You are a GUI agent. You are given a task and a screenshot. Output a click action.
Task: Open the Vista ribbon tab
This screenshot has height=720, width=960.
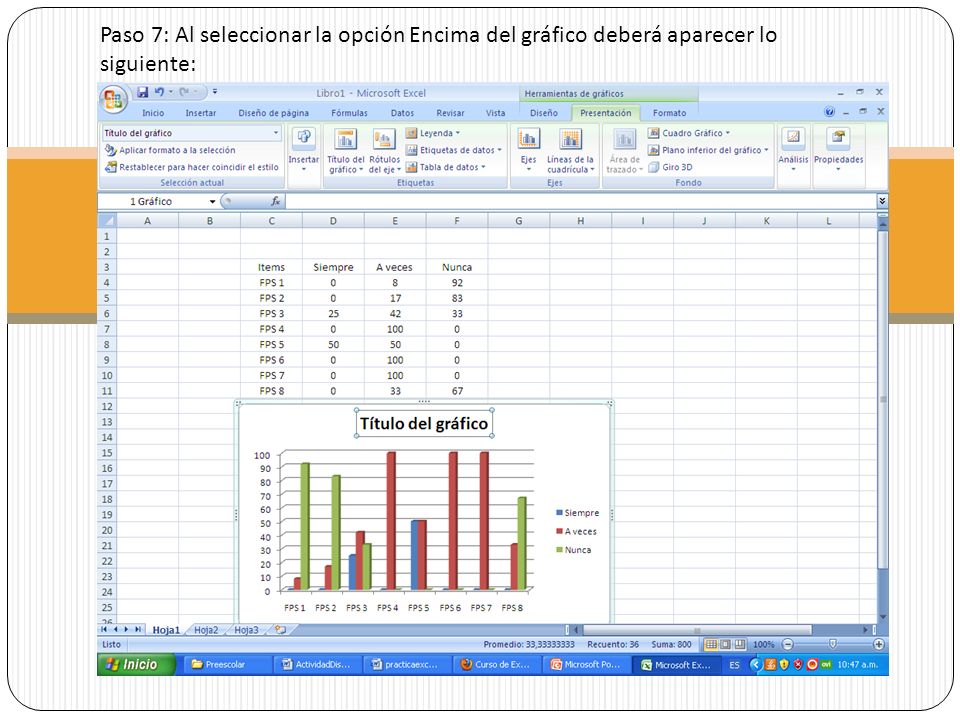pyautogui.click(x=496, y=113)
